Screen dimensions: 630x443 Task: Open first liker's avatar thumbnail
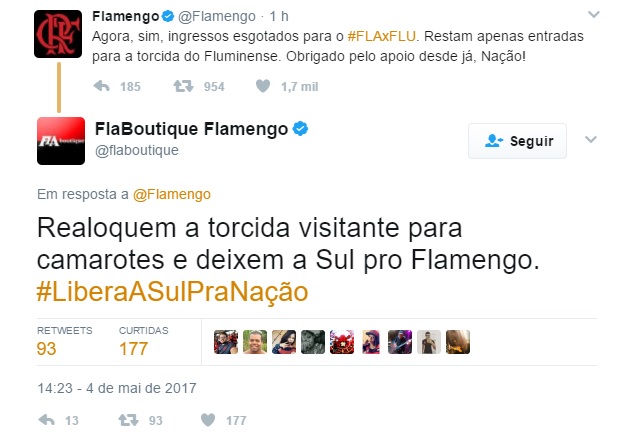[226, 342]
